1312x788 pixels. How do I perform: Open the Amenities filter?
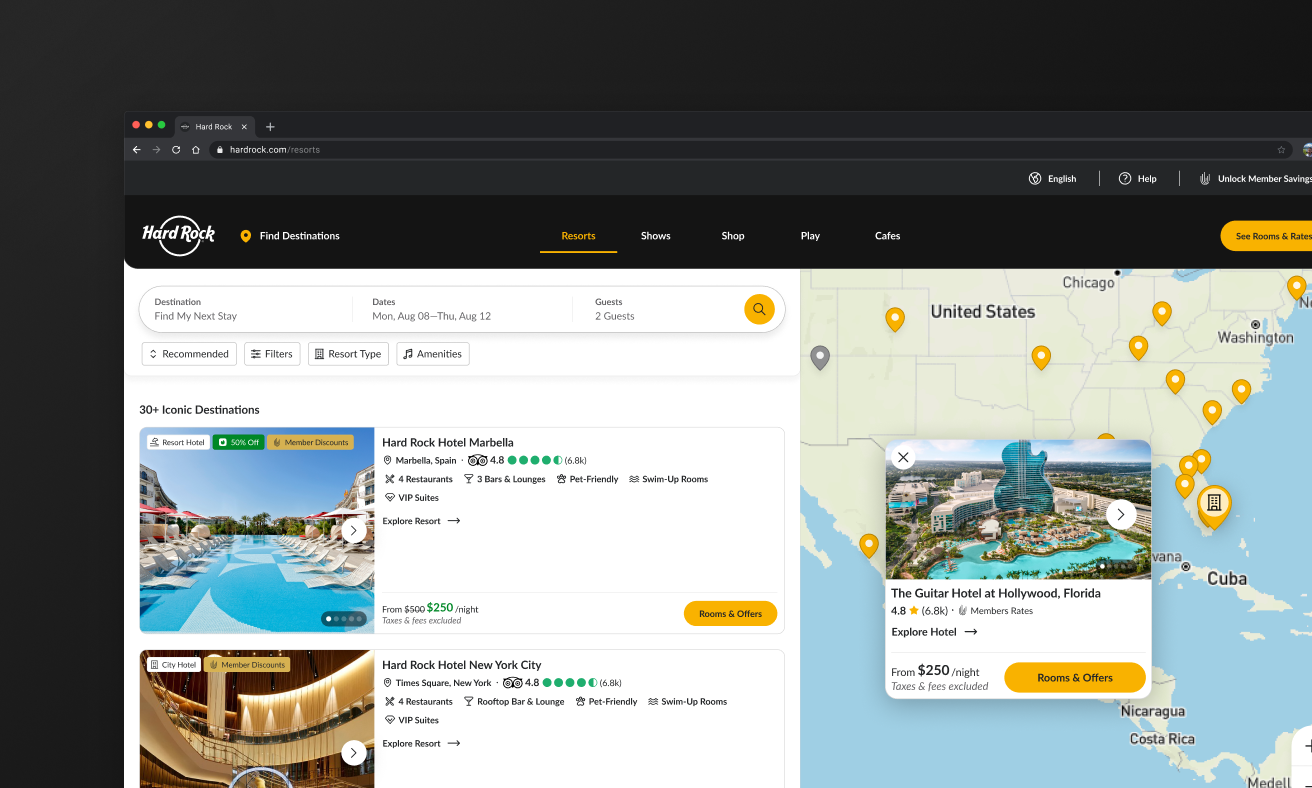click(433, 354)
